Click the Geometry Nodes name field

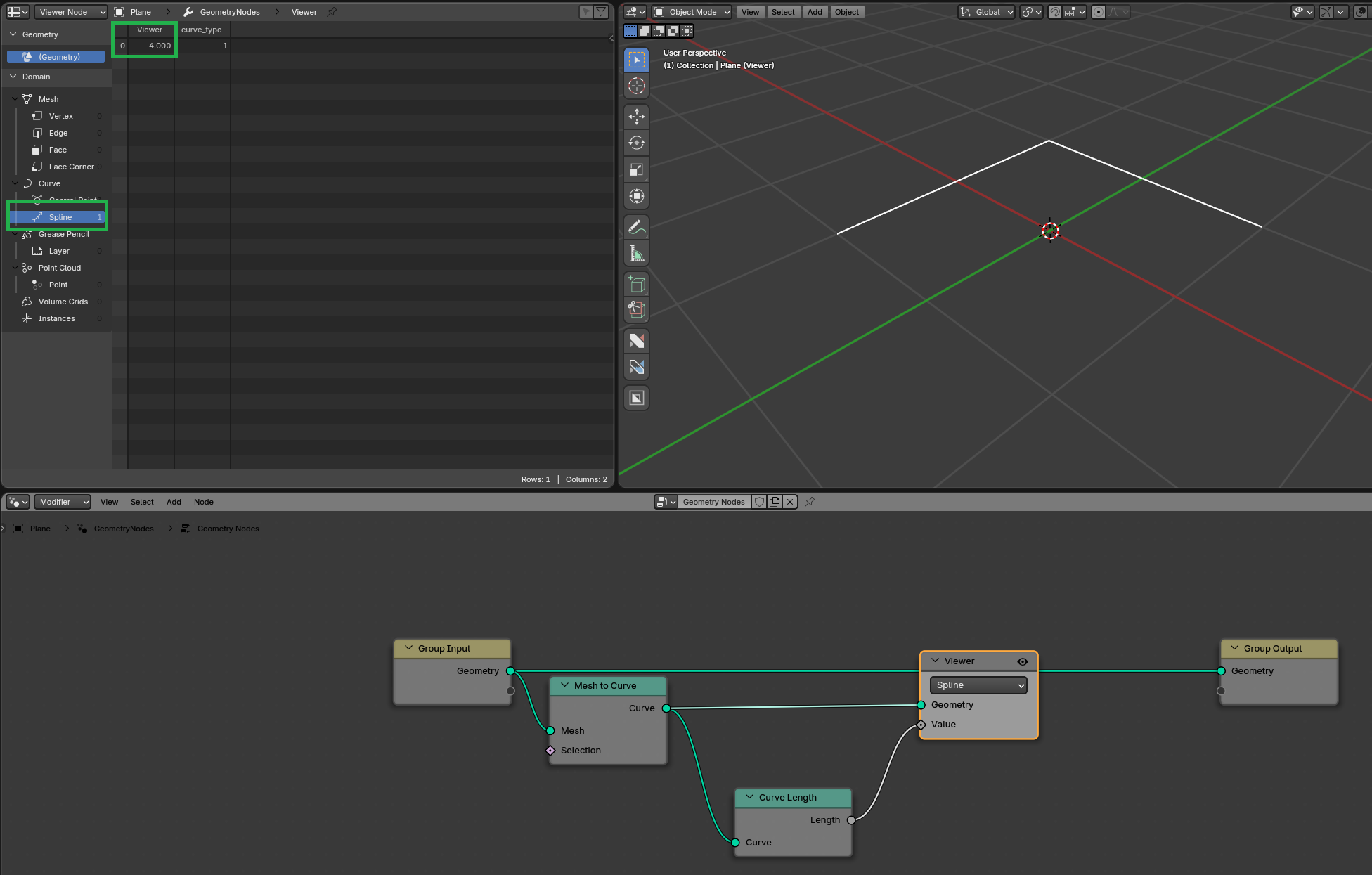point(713,502)
